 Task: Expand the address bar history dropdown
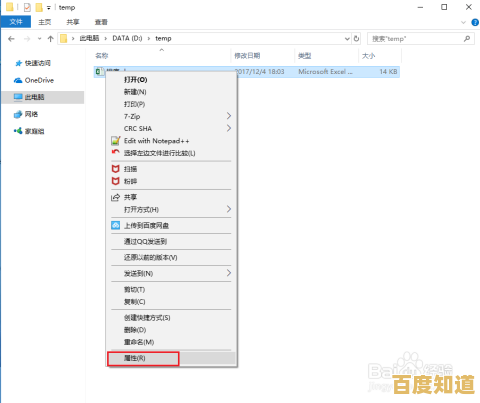click(x=347, y=39)
